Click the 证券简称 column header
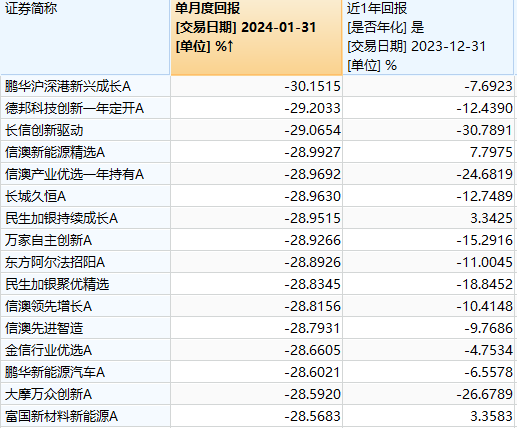Screen dimensions: 517x428 tap(85, 37)
